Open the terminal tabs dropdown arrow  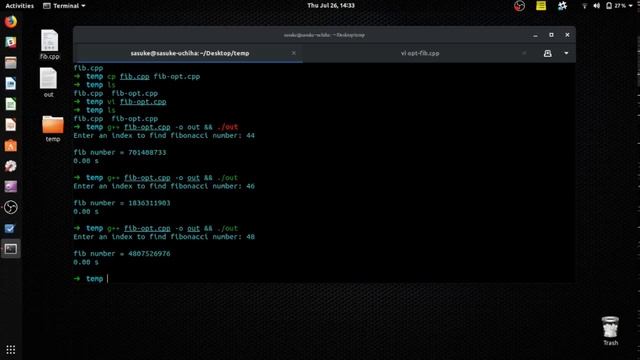point(566,53)
